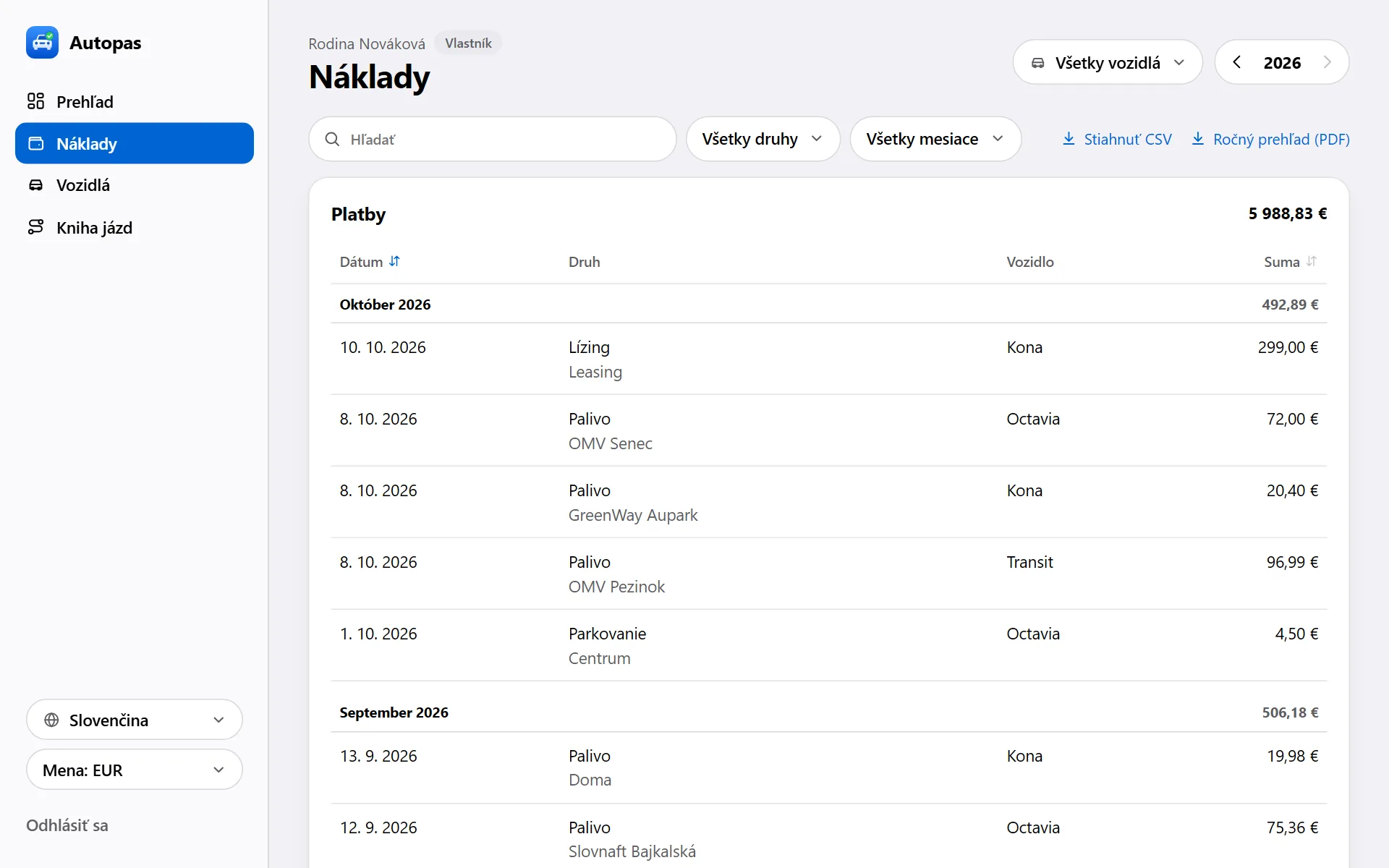
Task: Focus the Hľadať search input
Action: 493,139
